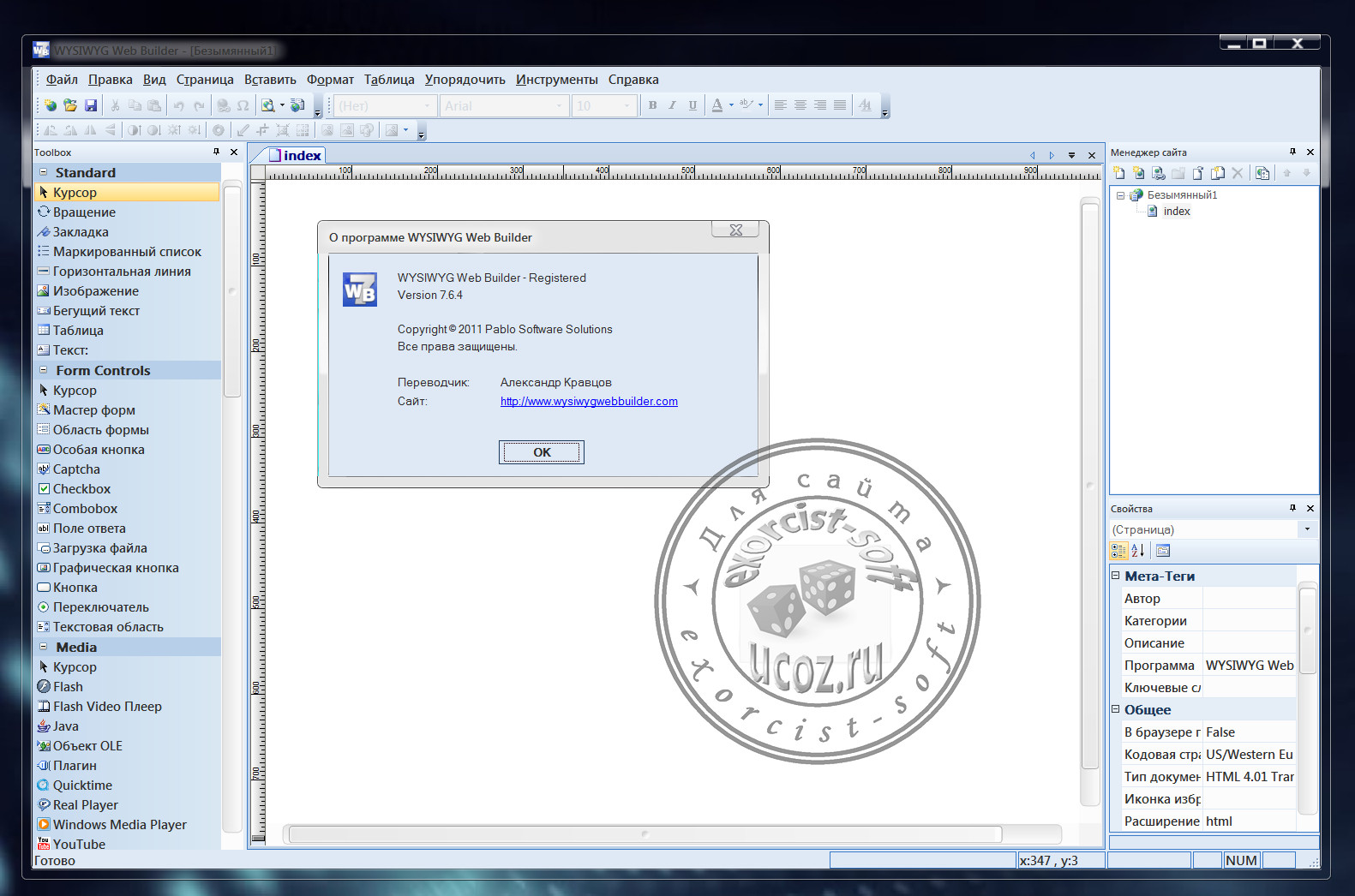Select the Вращение tool in Toolbox

[x=84, y=212]
